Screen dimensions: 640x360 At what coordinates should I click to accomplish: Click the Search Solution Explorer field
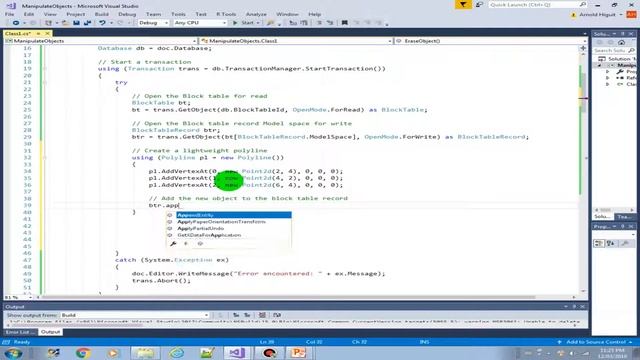point(613,51)
